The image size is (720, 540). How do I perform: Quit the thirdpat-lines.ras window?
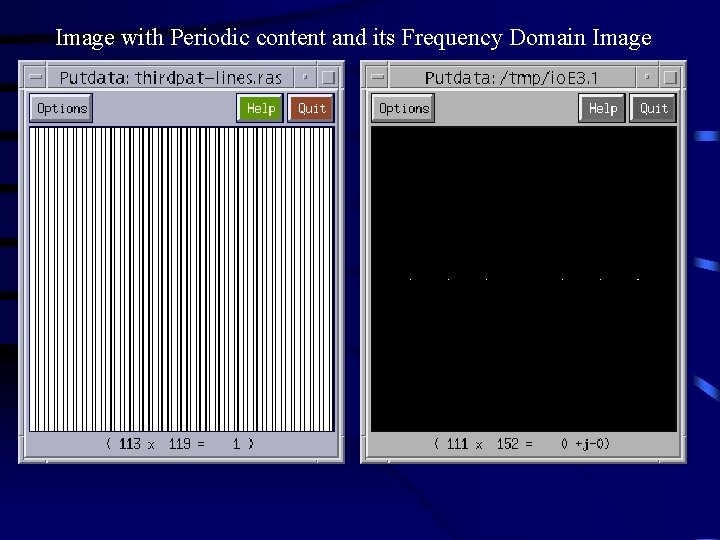point(311,108)
